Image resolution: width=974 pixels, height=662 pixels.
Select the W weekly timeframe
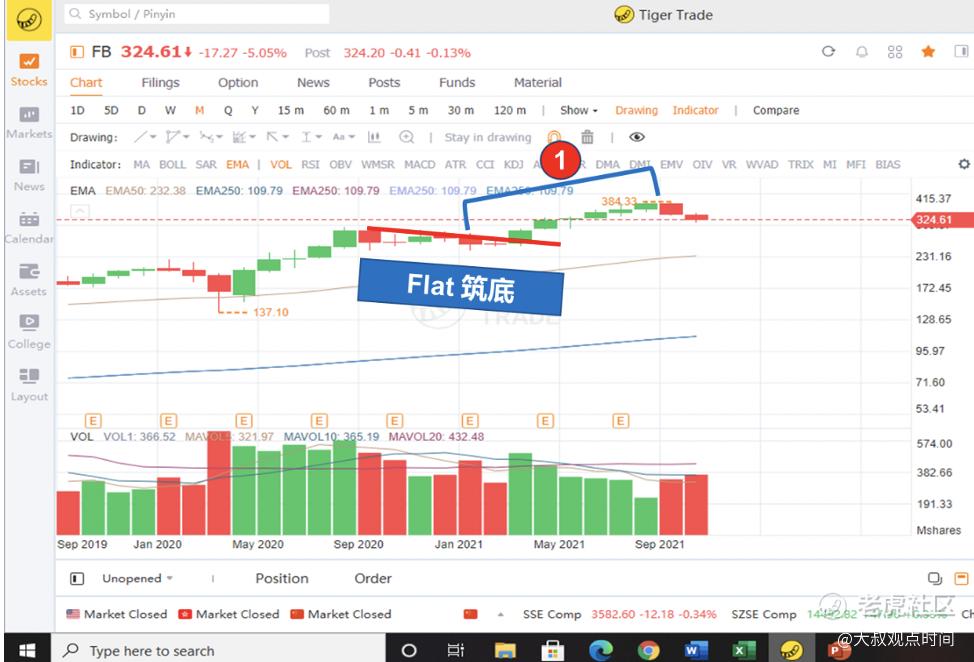pyautogui.click(x=170, y=111)
